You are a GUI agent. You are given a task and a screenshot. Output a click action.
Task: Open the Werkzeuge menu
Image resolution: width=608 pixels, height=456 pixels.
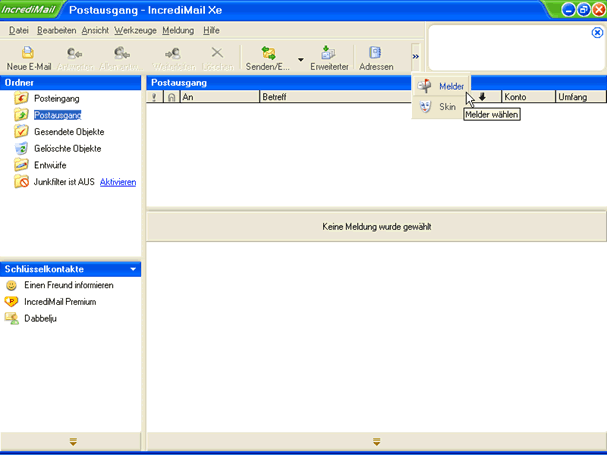point(135,30)
